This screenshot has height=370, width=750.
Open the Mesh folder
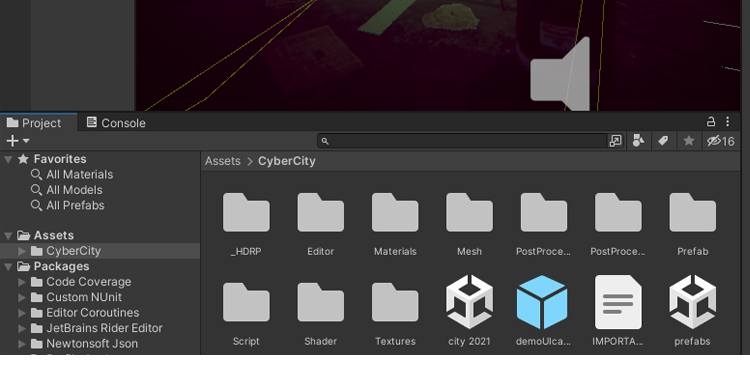[x=469, y=213]
